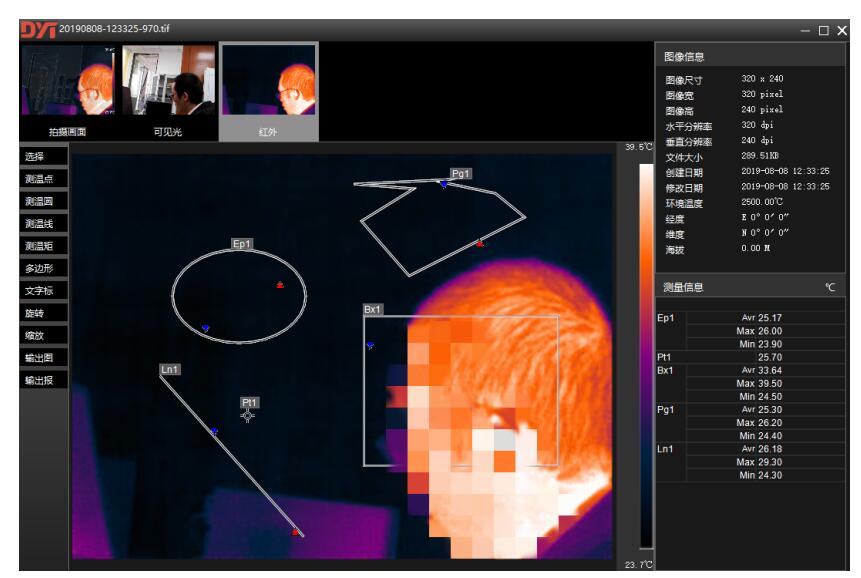This screenshot has width=861, height=578.
Task: Click the Pt1 crosshair point marker
Action: click(x=248, y=415)
